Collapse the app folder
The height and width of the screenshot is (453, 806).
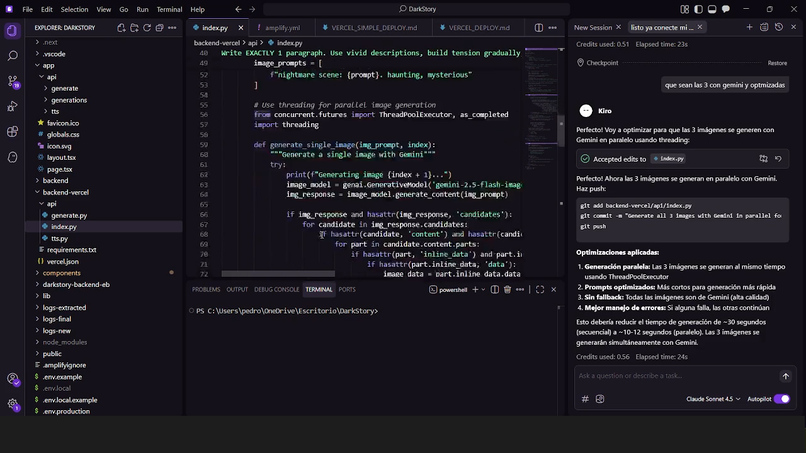coord(48,65)
